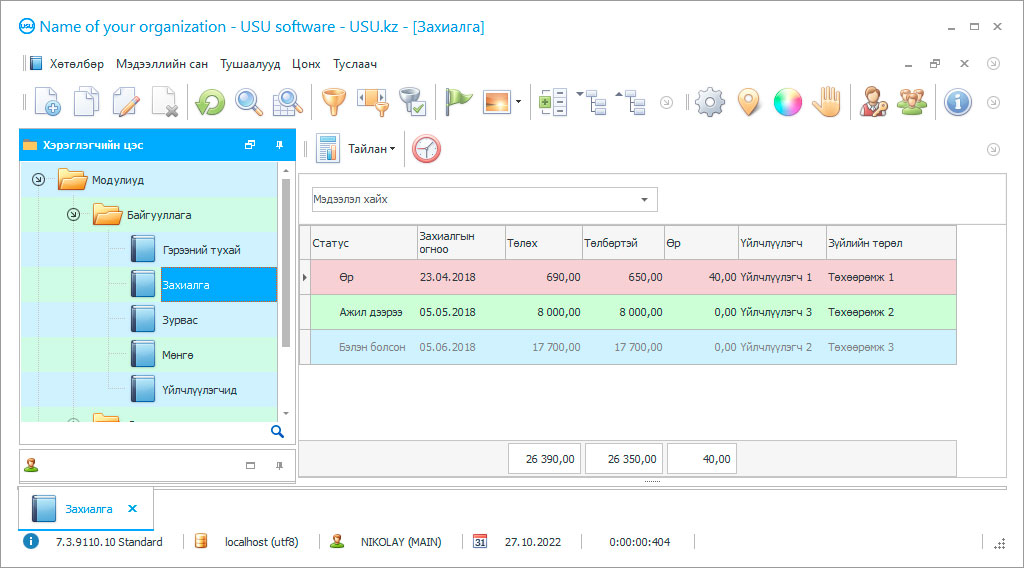
Task: Collapse the Байгууллага folder node
Action: pyautogui.click(x=73, y=215)
